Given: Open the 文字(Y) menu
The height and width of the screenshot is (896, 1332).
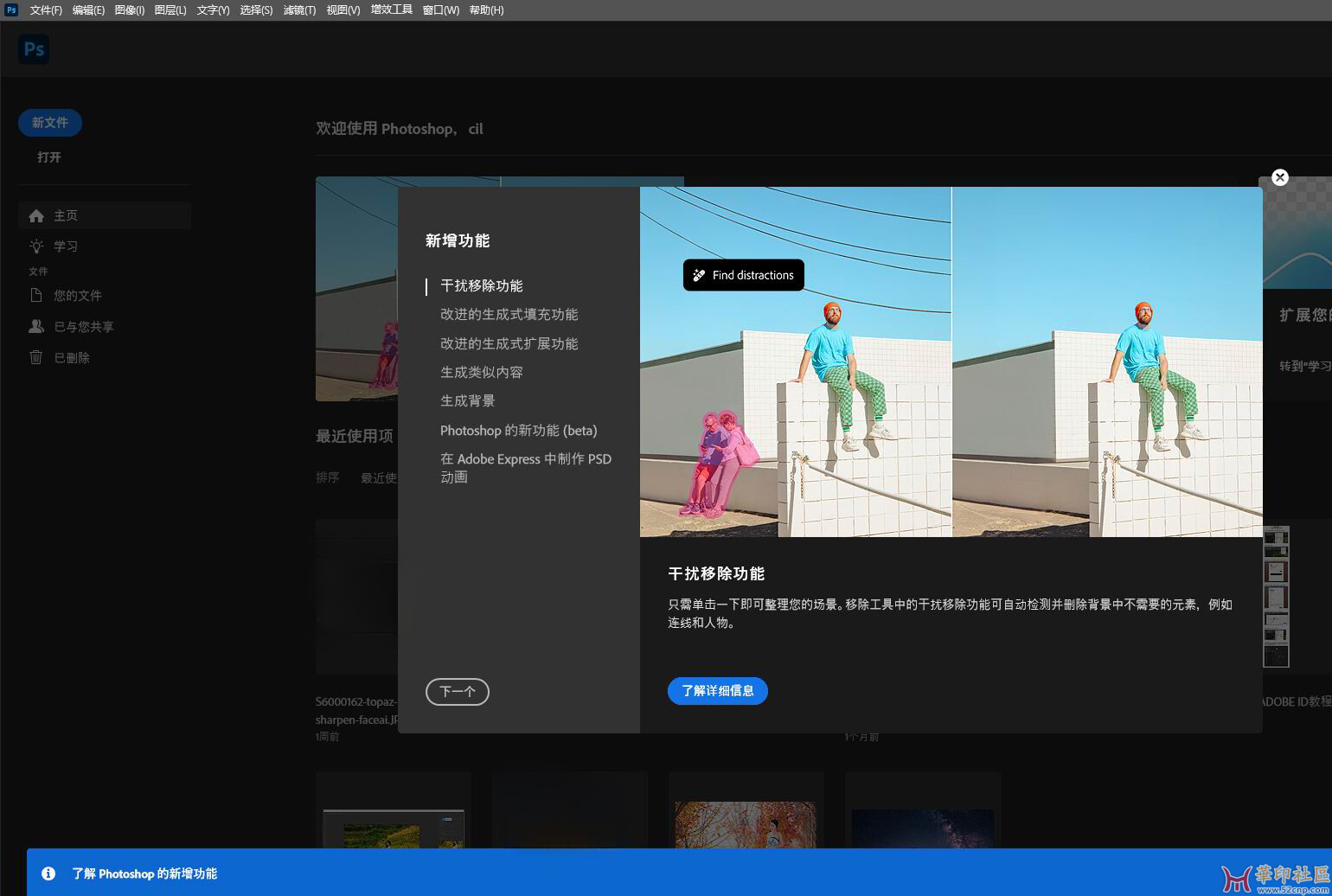Looking at the screenshot, I should [213, 10].
